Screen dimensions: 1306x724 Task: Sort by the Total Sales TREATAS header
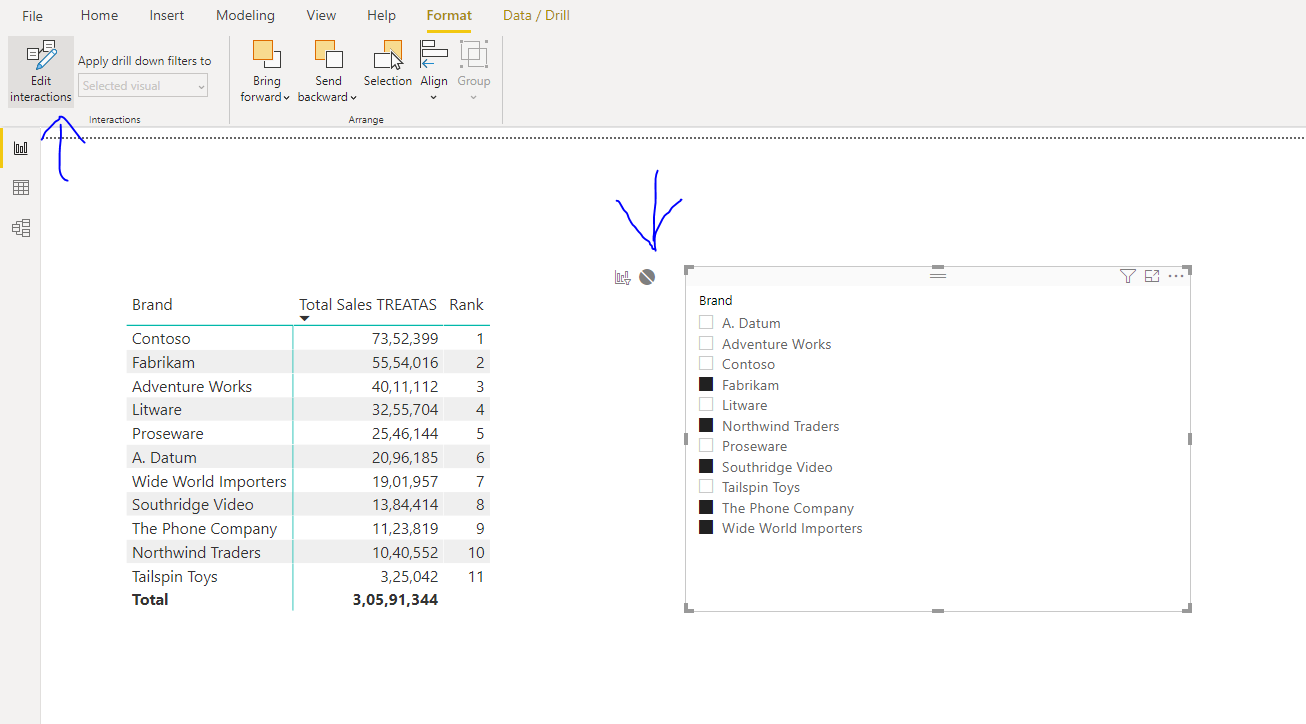tap(368, 305)
